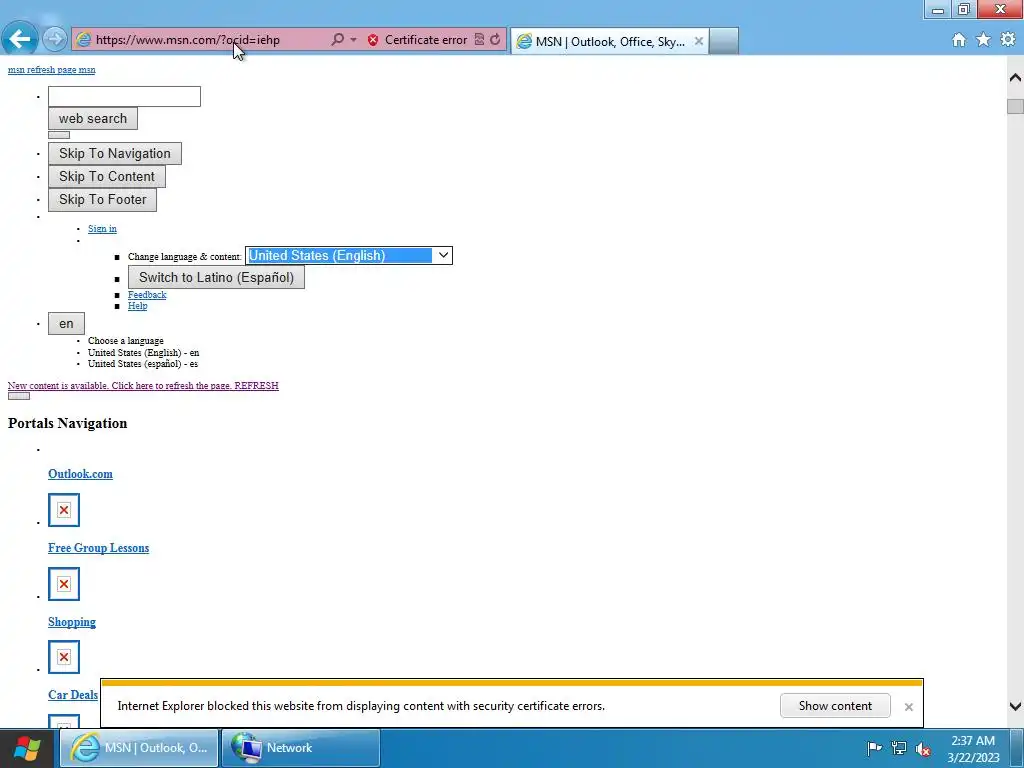
Task: Open the Outlook.com link
Action: tap(80, 474)
